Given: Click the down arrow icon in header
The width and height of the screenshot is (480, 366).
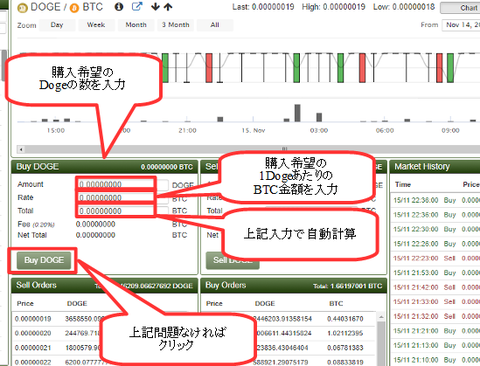Looking at the screenshot, I should (155, 7).
